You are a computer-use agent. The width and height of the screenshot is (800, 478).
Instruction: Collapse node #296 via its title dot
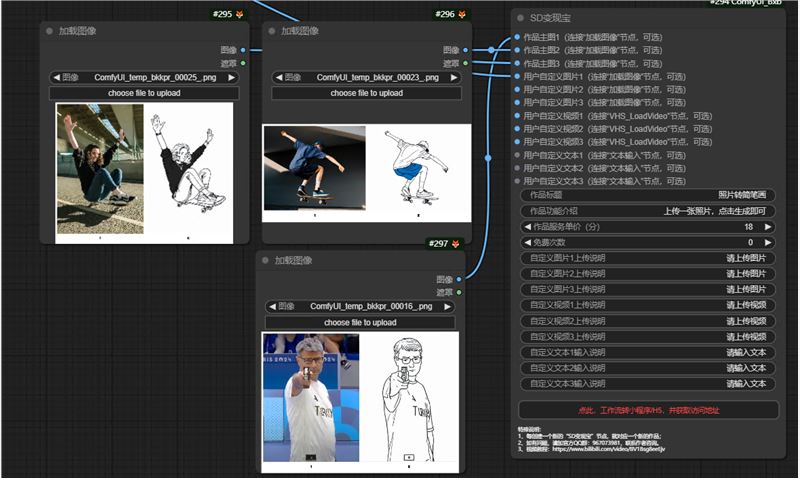(x=272, y=31)
